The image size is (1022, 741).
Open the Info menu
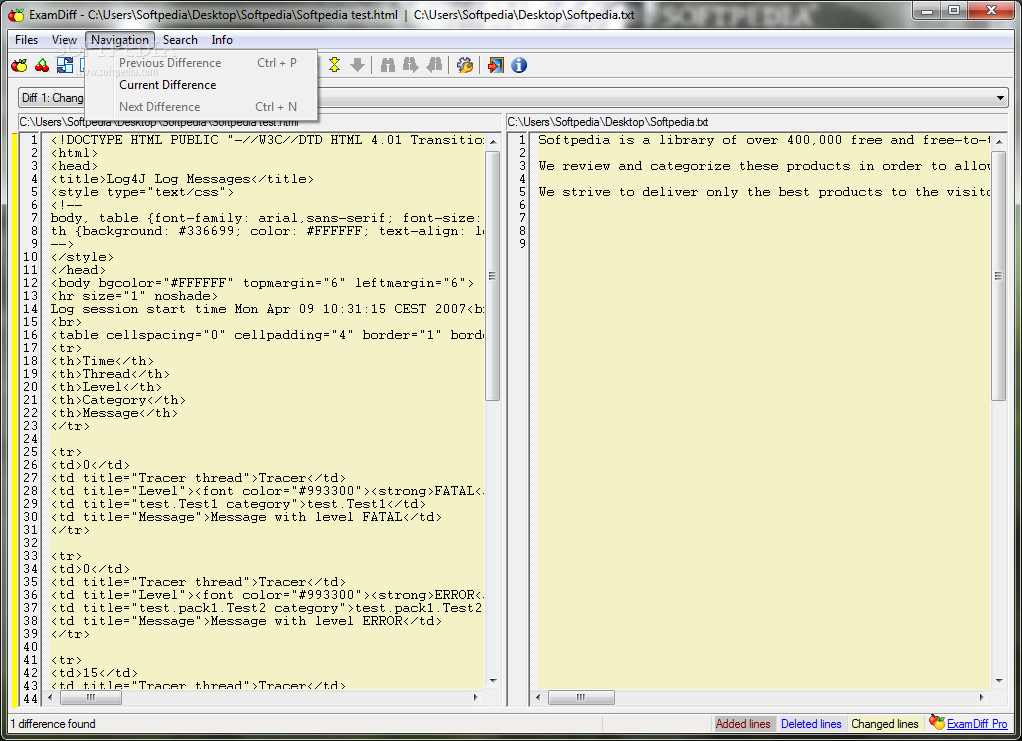[222, 40]
